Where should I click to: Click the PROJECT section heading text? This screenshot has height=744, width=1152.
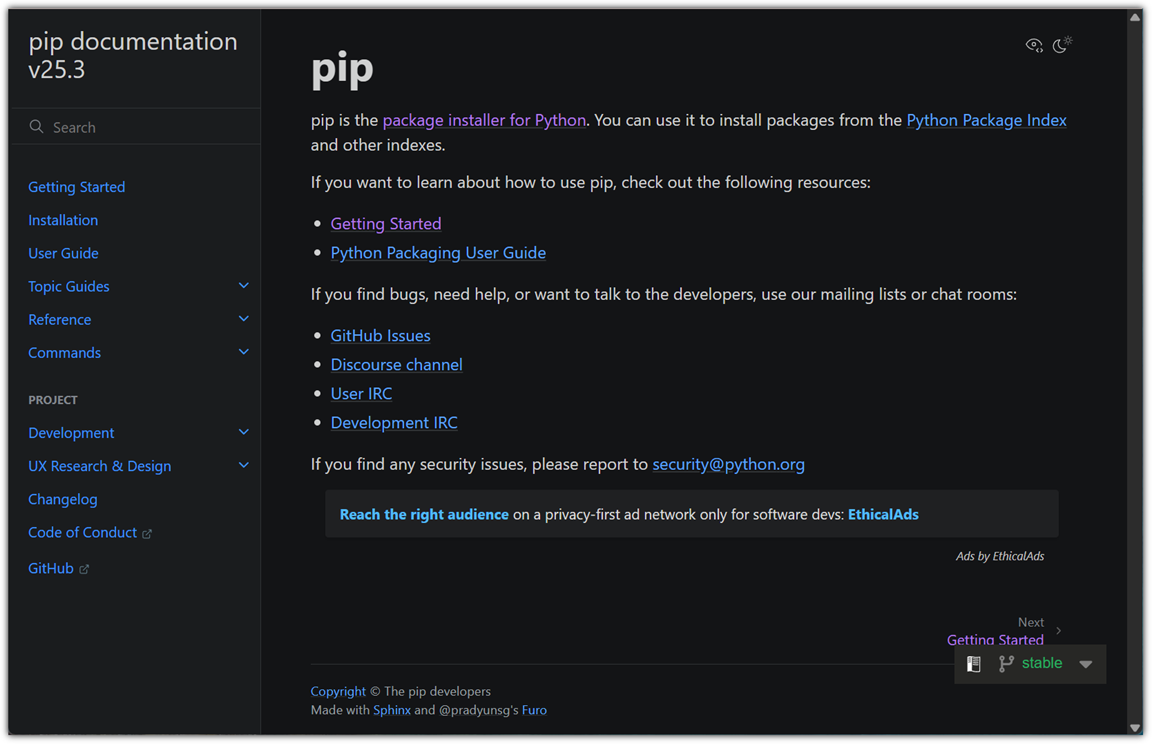[53, 400]
